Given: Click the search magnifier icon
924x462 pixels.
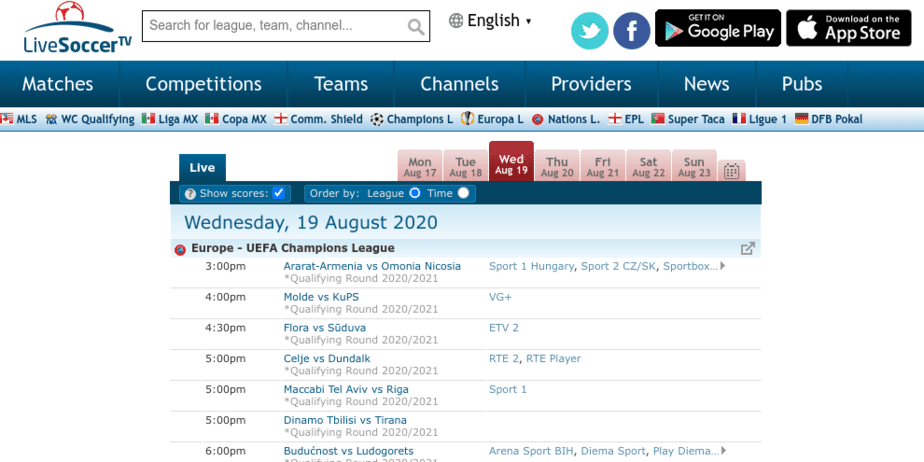Looking at the screenshot, I should coord(416,27).
